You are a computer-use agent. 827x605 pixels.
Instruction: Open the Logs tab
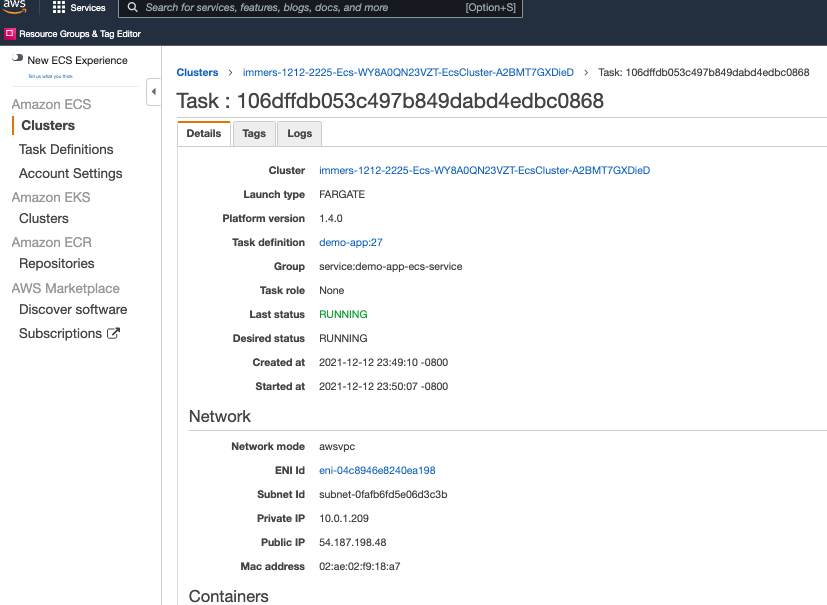pyautogui.click(x=299, y=133)
